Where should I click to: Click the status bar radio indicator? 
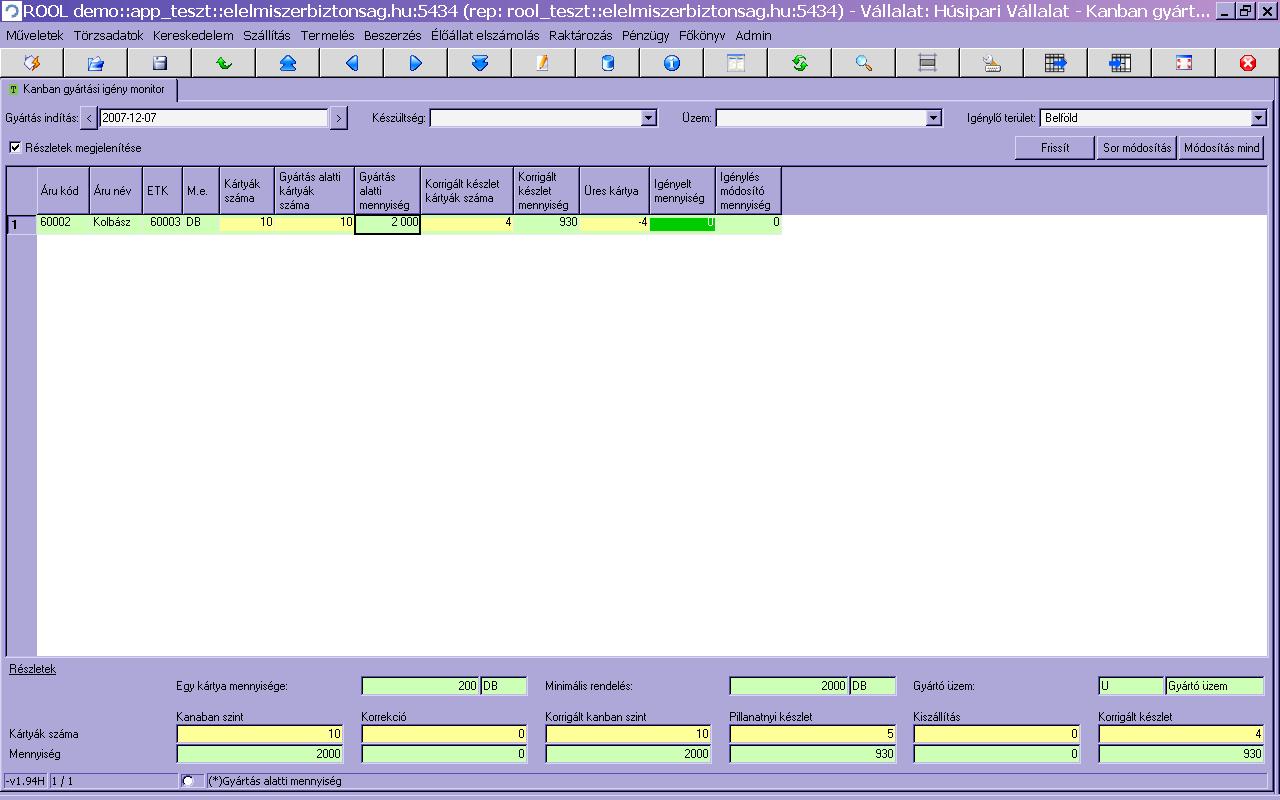tap(187, 780)
